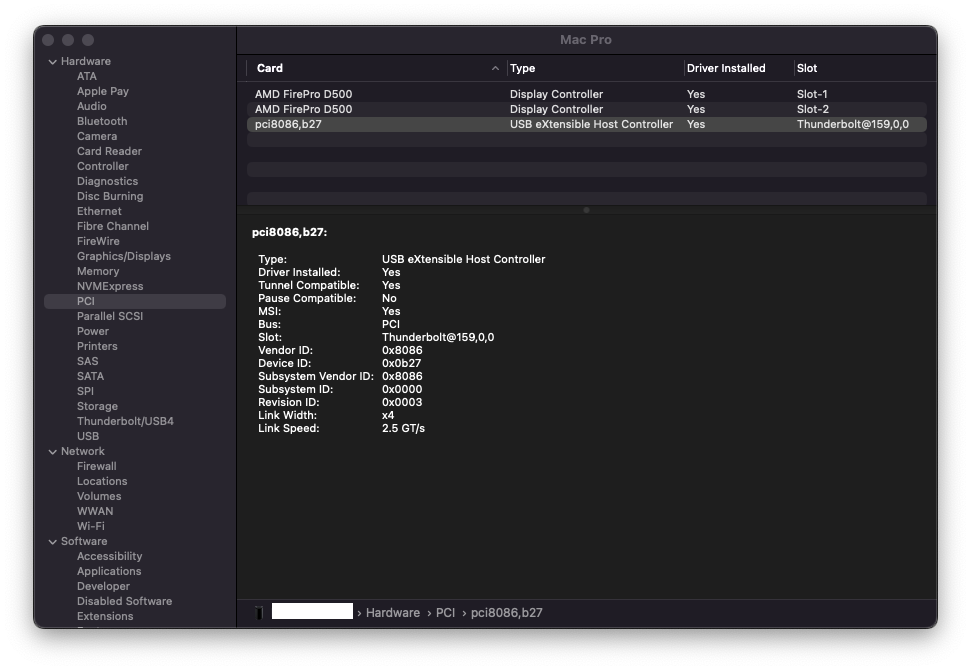Click pci8086,b27 in the path bar

[x=507, y=612]
